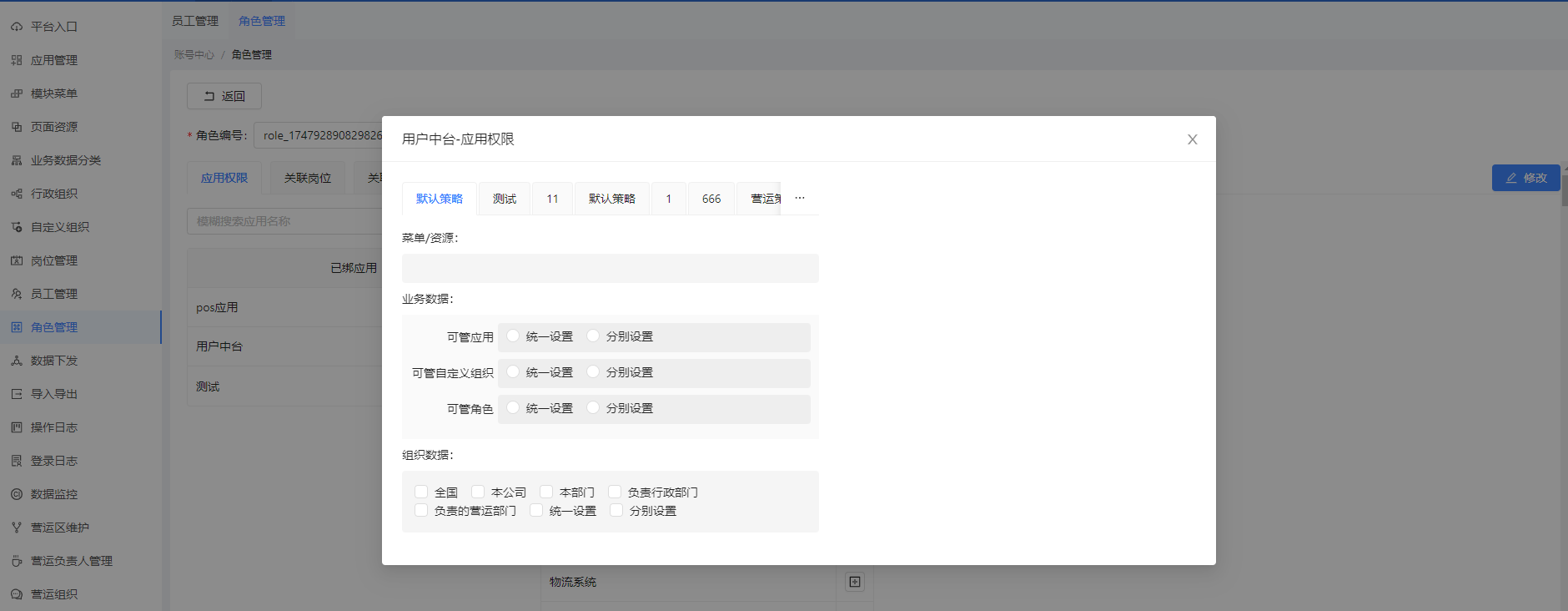The height and width of the screenshot is (611, 1568).
Task: Click the 登录日志 sidebar icon
Action: point(17,461)
